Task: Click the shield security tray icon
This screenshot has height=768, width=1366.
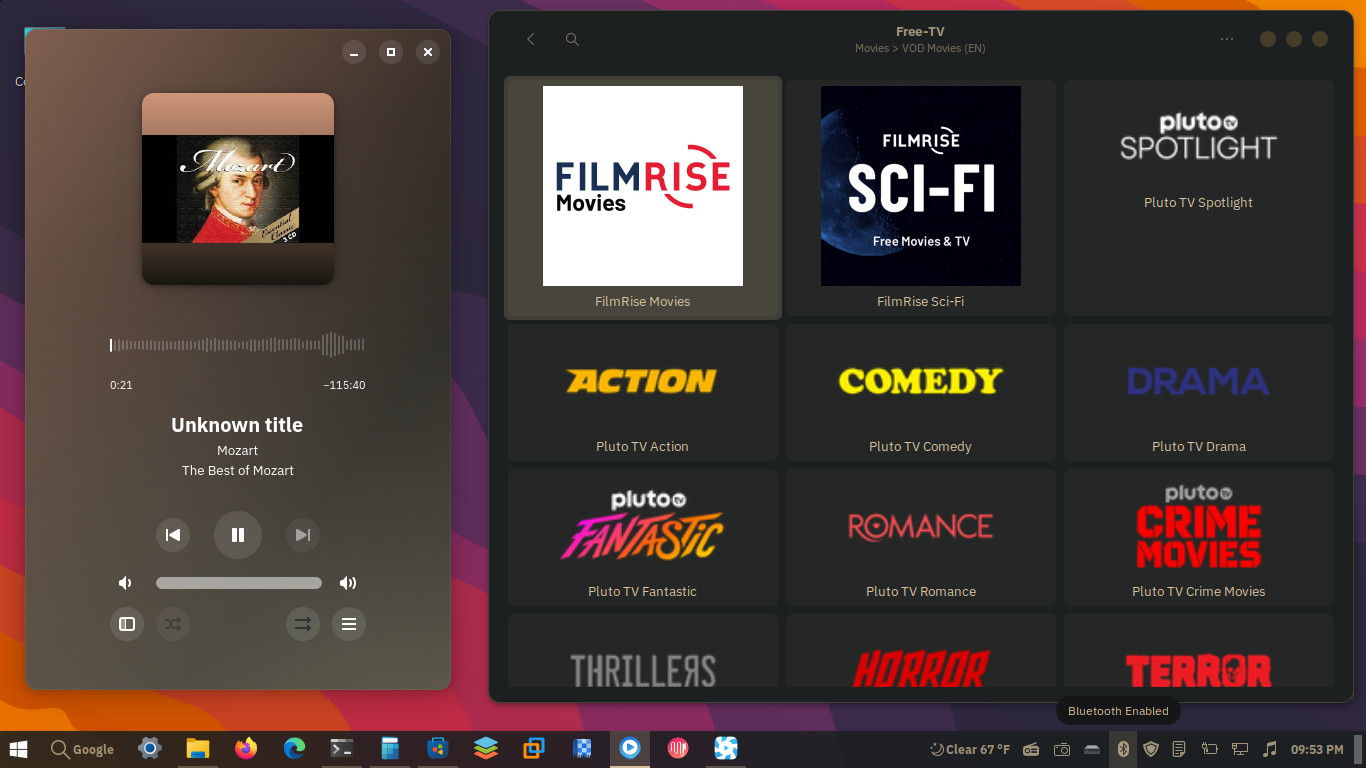Action: click(1151, 749)
